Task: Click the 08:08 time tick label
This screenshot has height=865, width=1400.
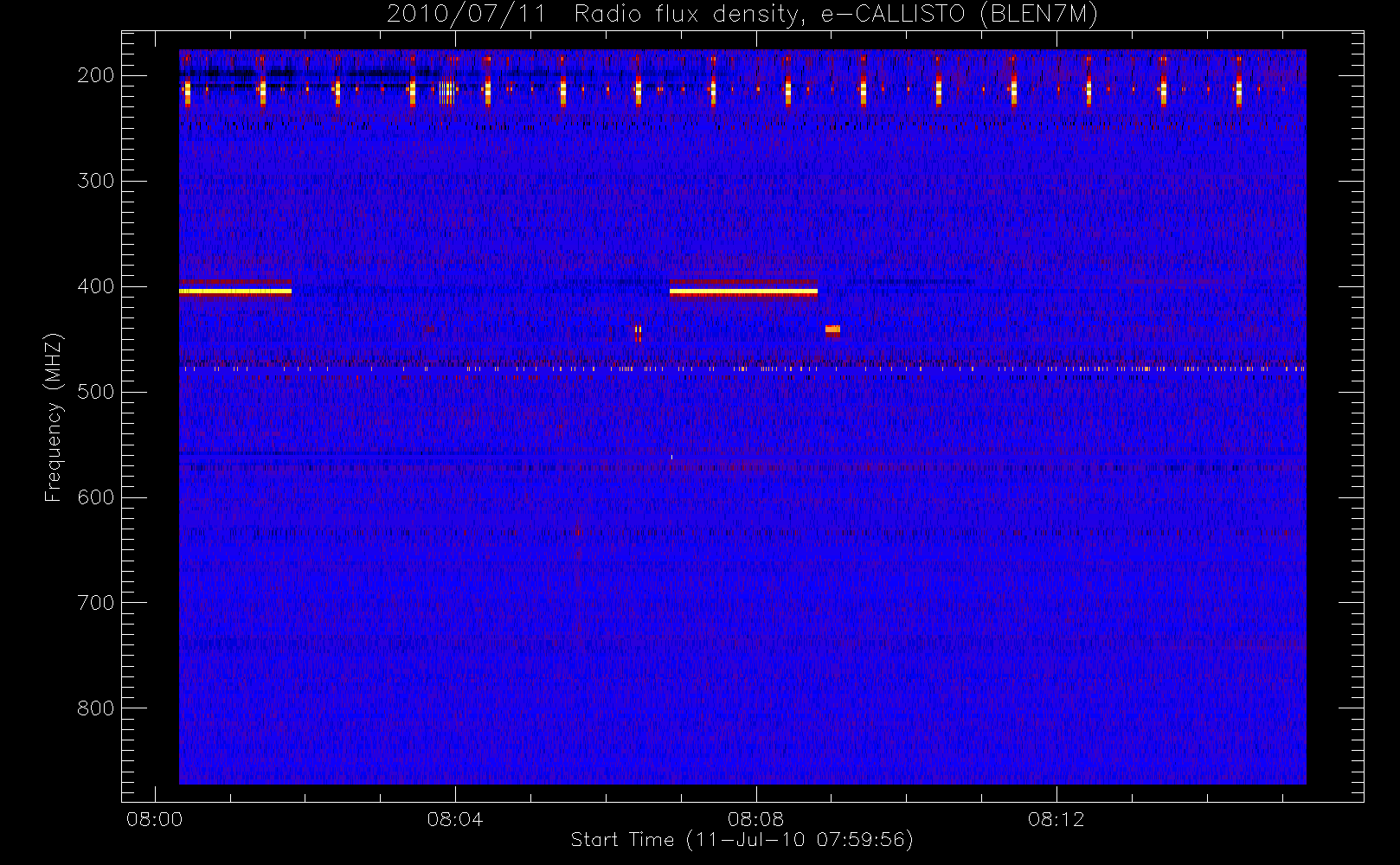Action: click(x=755, y=819)
